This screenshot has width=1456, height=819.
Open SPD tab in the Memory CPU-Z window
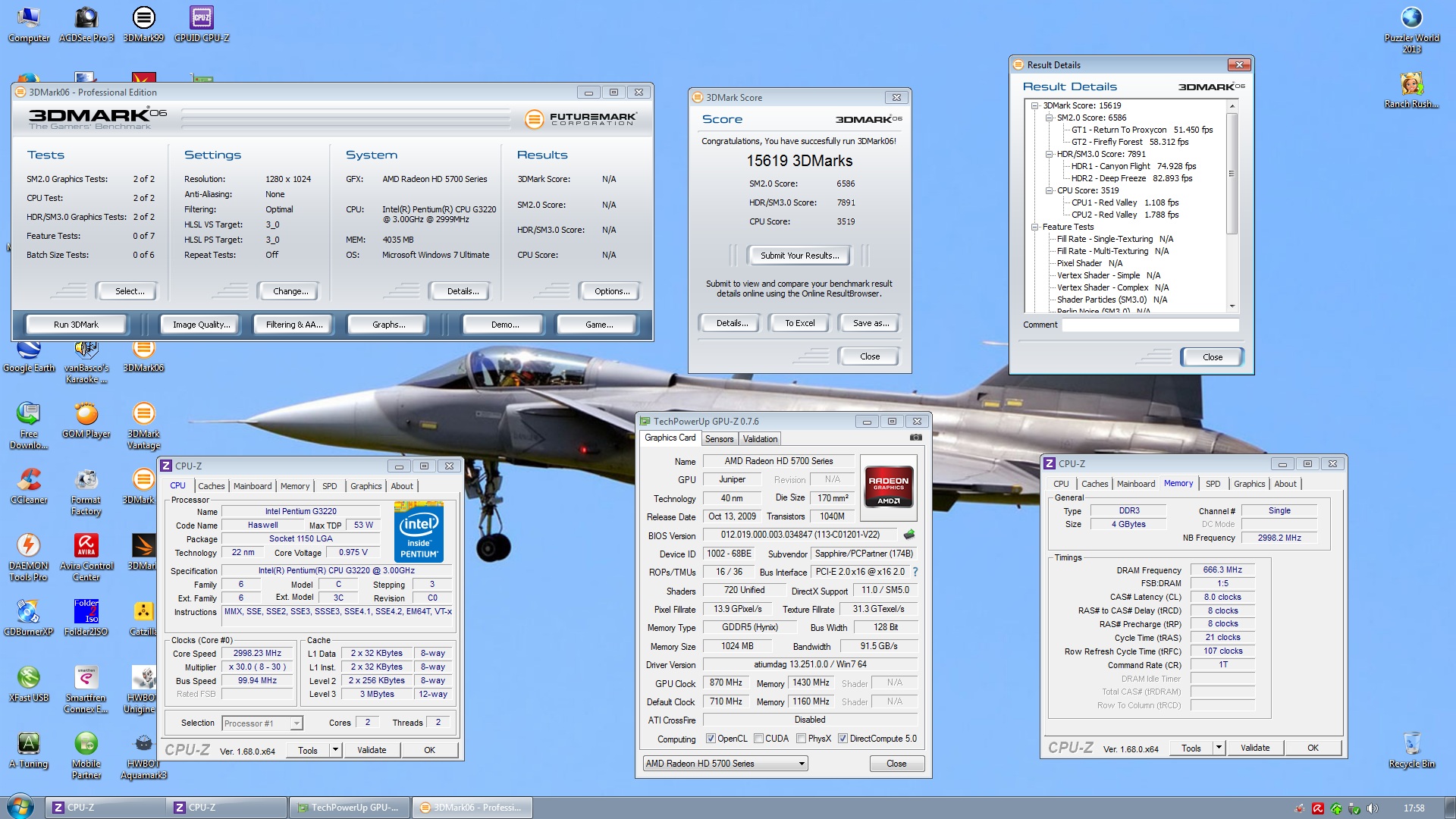click(1213, 484)
